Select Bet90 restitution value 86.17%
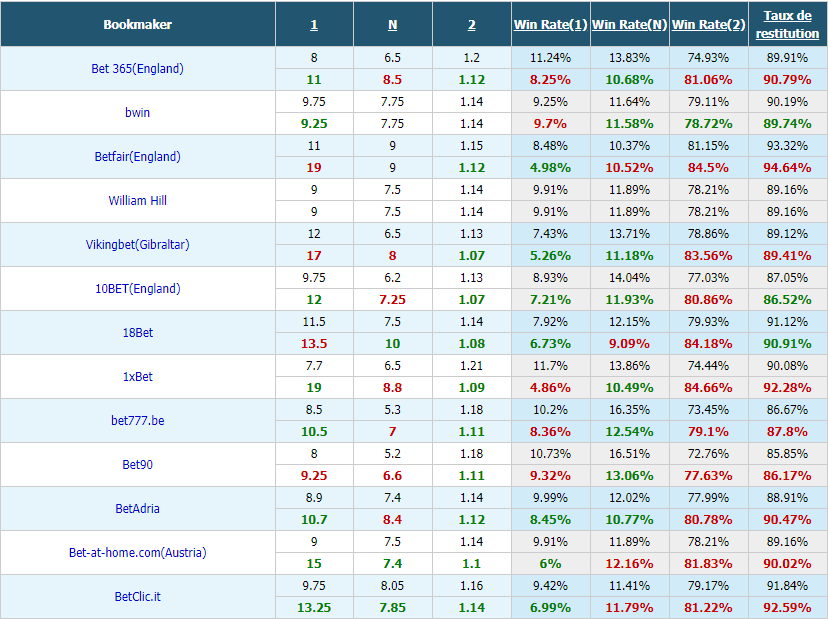Screen dimensions: 828x619 coord(787,476)
